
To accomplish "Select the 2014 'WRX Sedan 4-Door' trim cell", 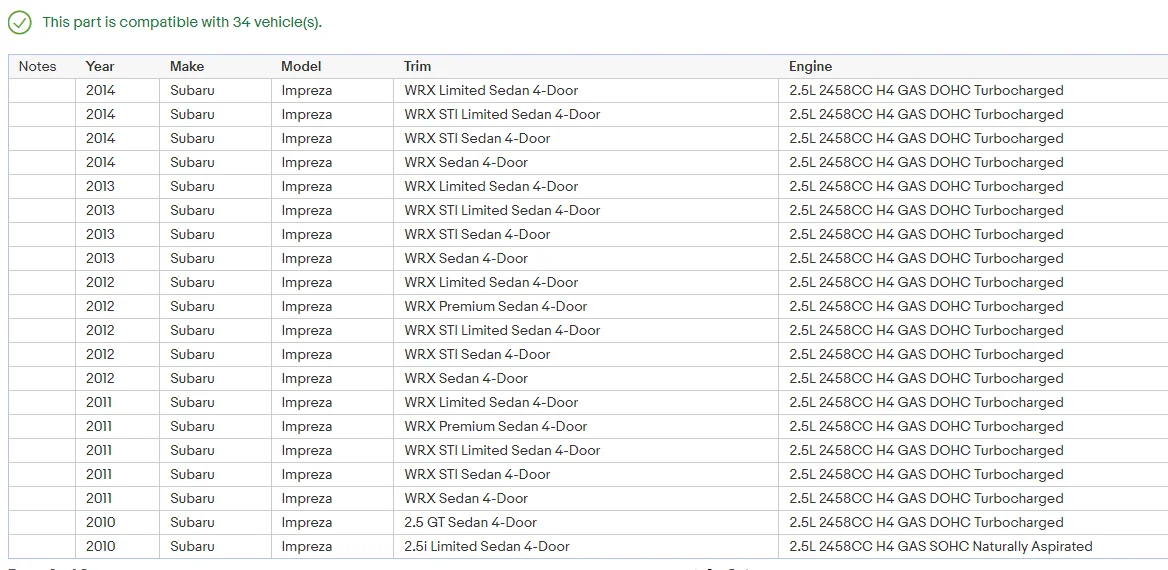I will [586, 162].
